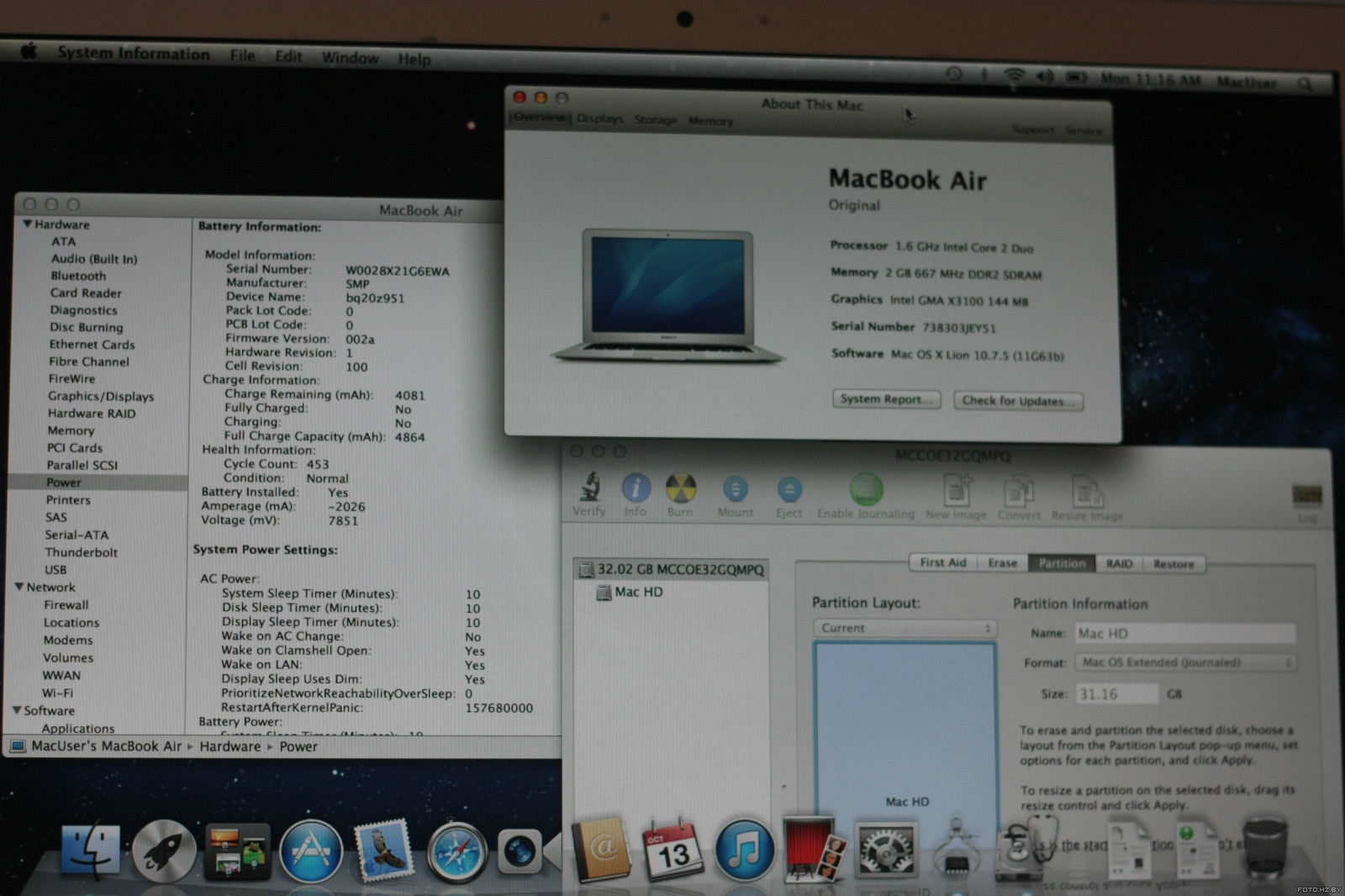The height and width of the screenshot is (896, 1345).
Task: Open Address Book in the Dock
Action: pos(600,850)
